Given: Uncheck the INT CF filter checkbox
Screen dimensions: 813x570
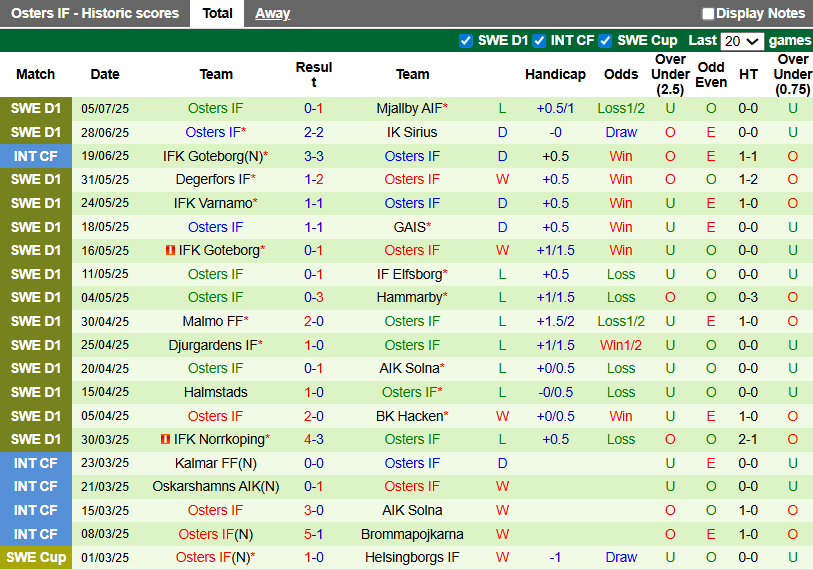Looking at the screenshot, I should click(539, 40).
